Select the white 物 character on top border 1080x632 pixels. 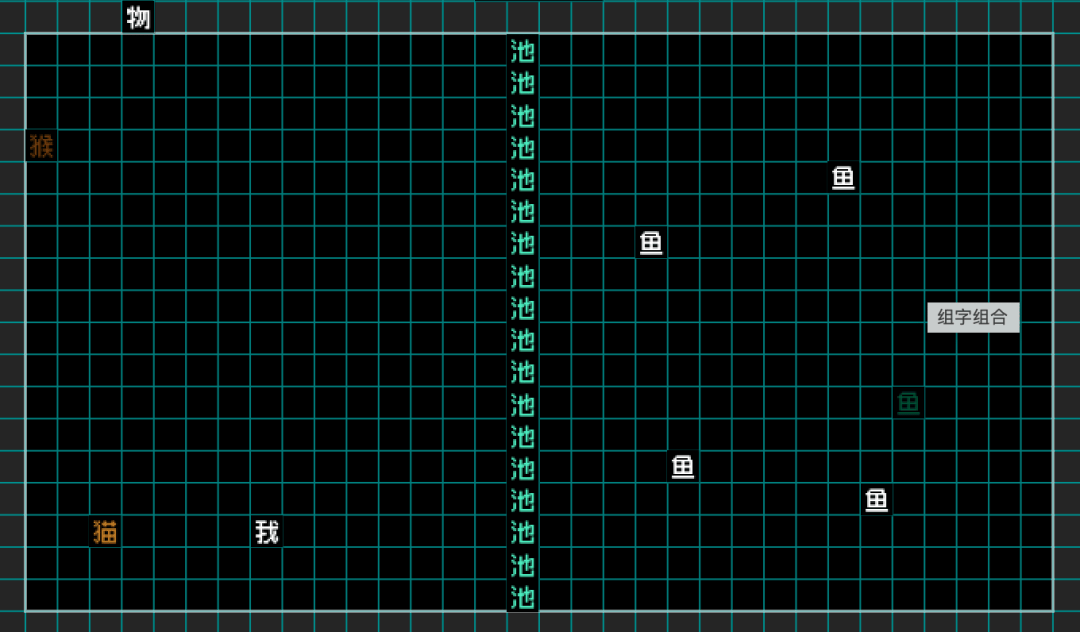pos(138,17)
